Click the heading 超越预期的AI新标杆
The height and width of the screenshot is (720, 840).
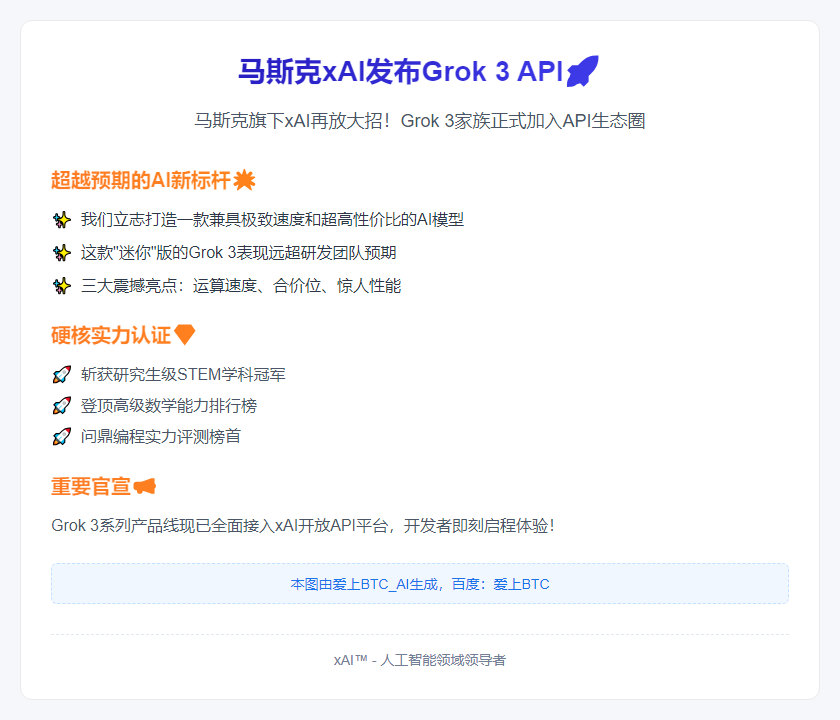tap(141, 181)
